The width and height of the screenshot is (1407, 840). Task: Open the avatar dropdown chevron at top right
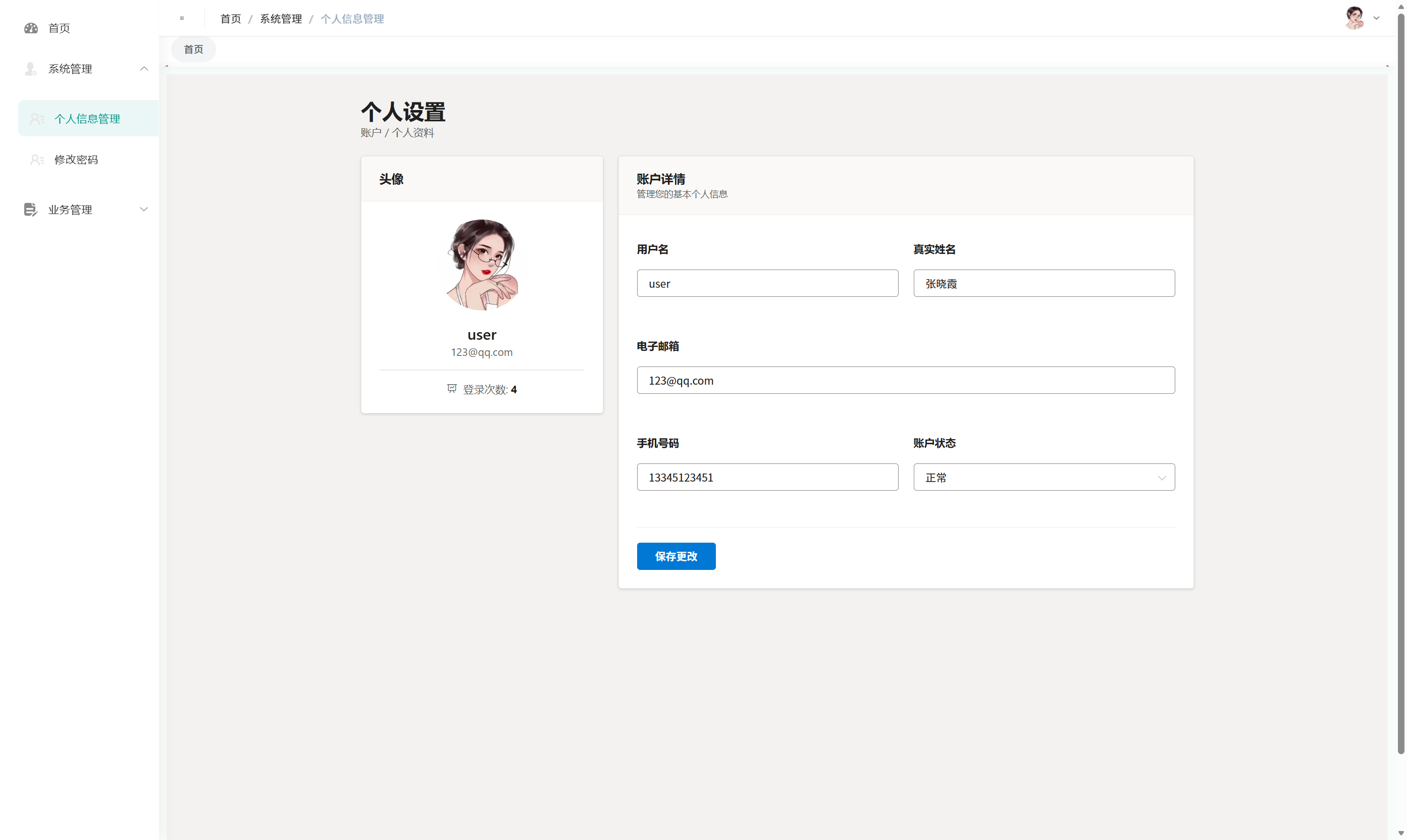tap(1376, 18)
